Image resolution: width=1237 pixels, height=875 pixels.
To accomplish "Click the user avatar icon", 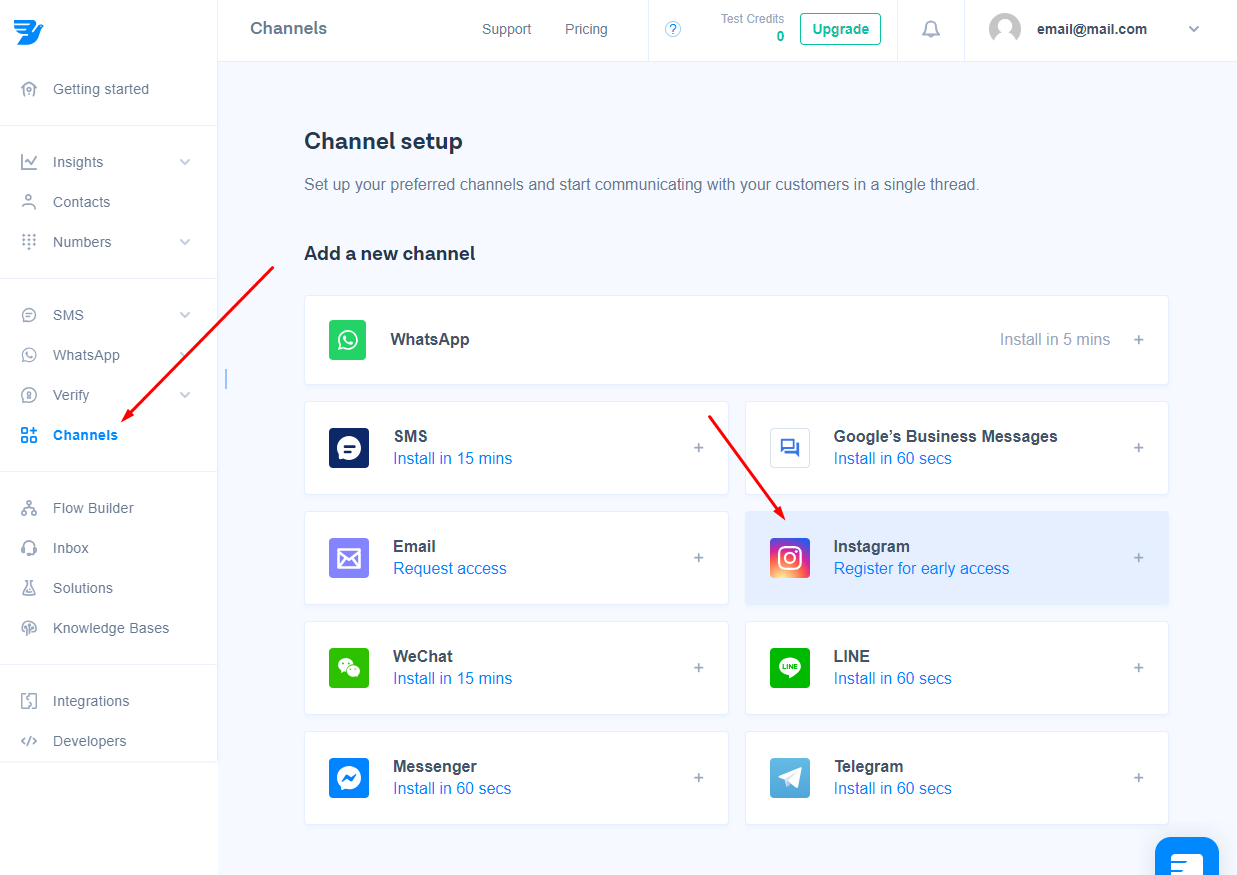I will [x=1005, y=29].
